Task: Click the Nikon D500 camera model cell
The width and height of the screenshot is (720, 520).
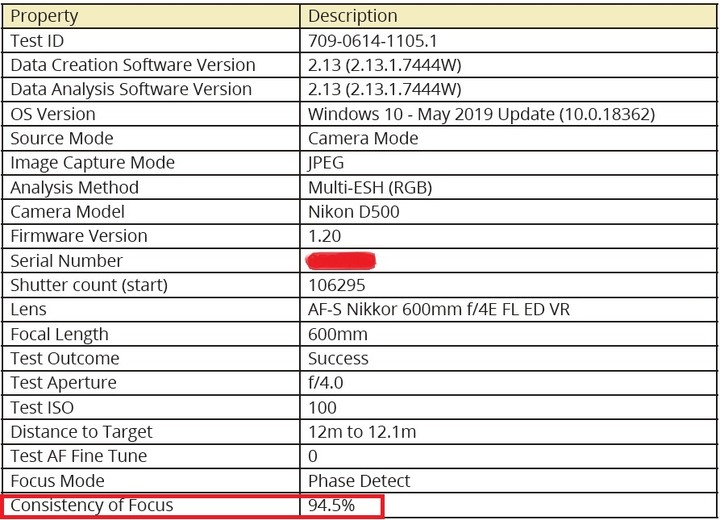Action: coord(508,212)
